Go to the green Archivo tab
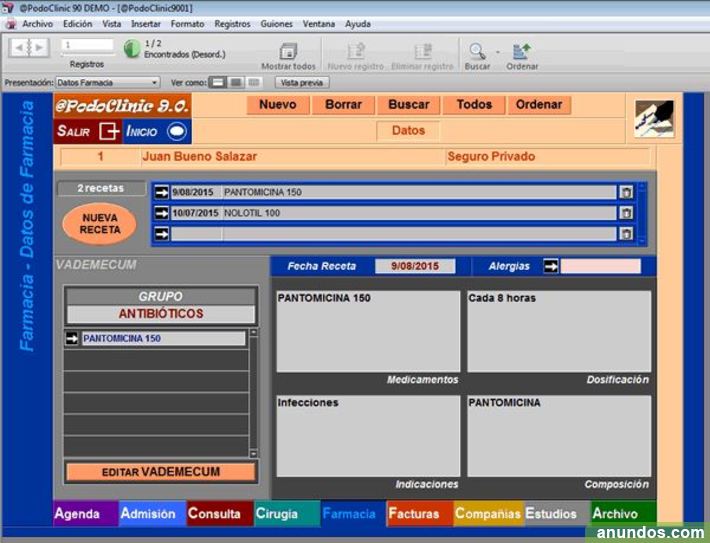The height and width of the screenshot is (543, 710). tap(624, 514)
